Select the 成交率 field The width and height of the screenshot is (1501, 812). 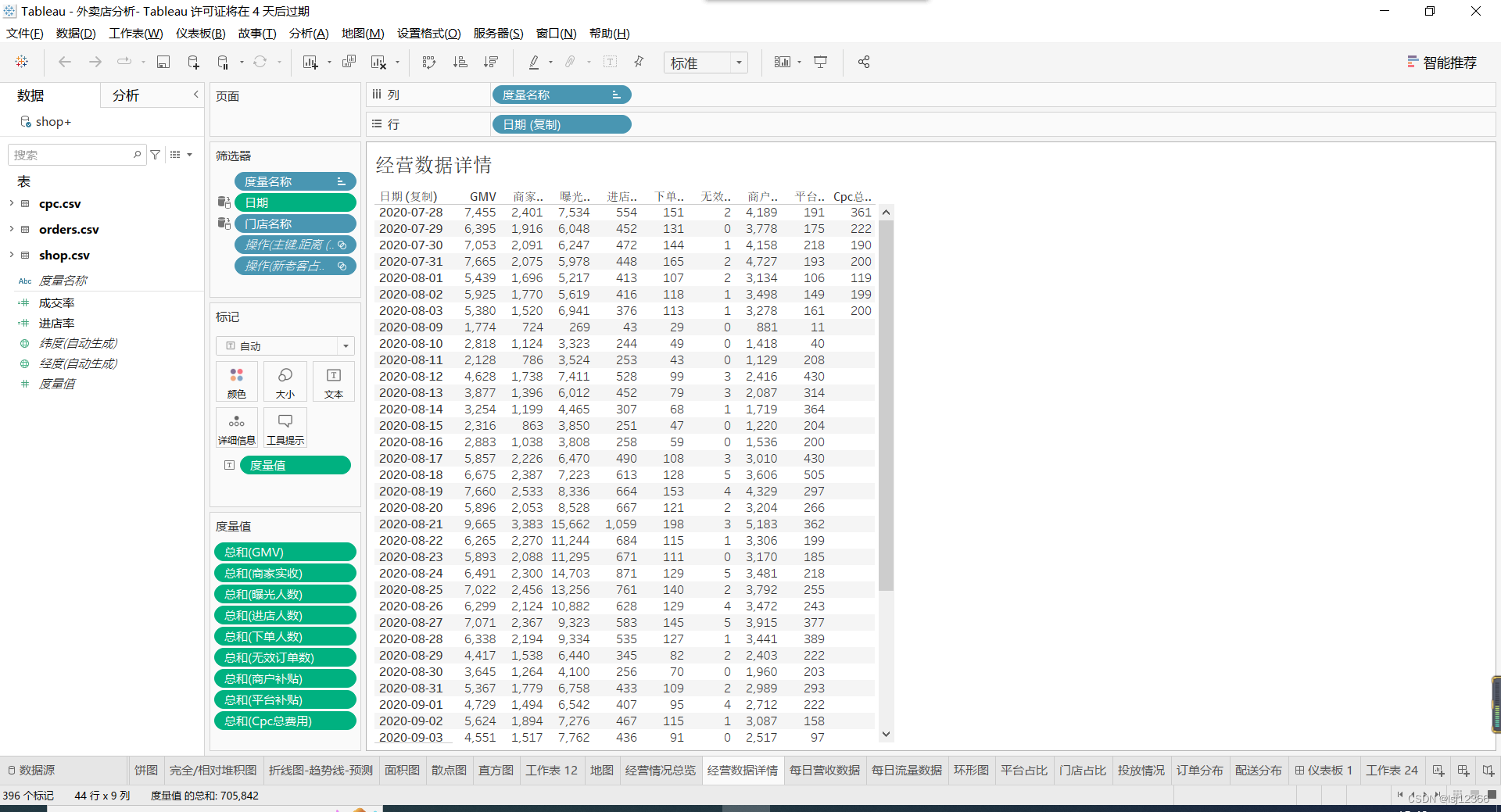(x=56, y=302)
